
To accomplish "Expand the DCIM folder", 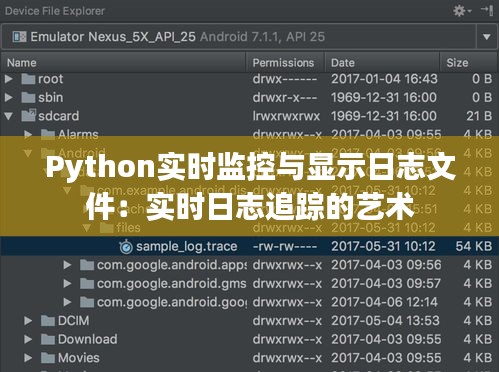I will [28, 321].
